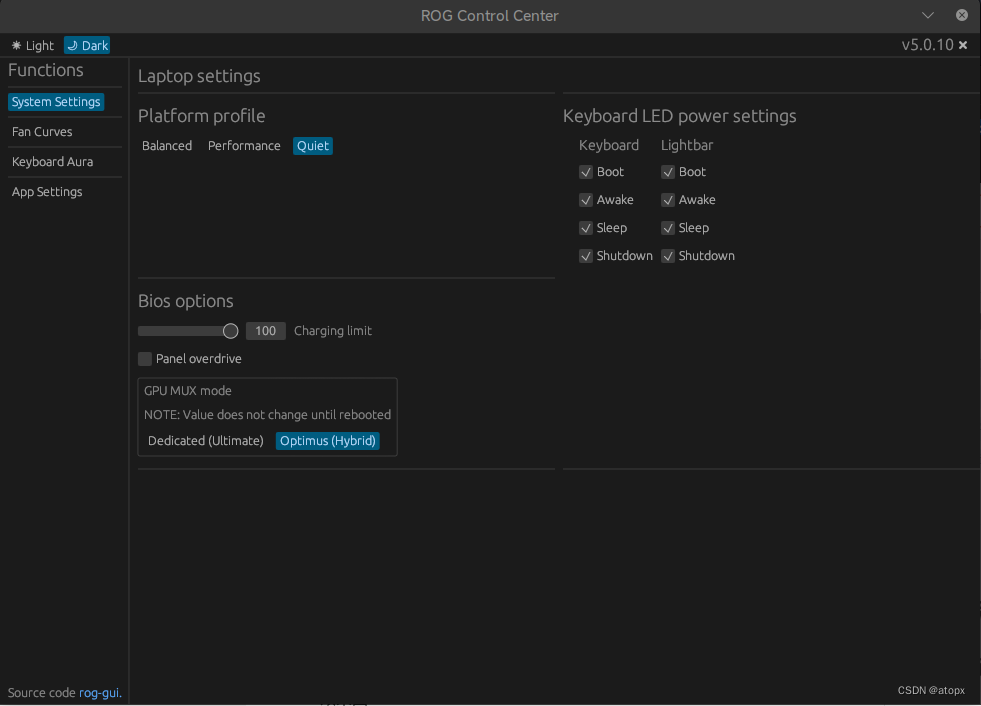Image resolution: width=981 pixels, height=706 pixels.
Task: Select the Balanced platform profile
Action: coord(167,146)
